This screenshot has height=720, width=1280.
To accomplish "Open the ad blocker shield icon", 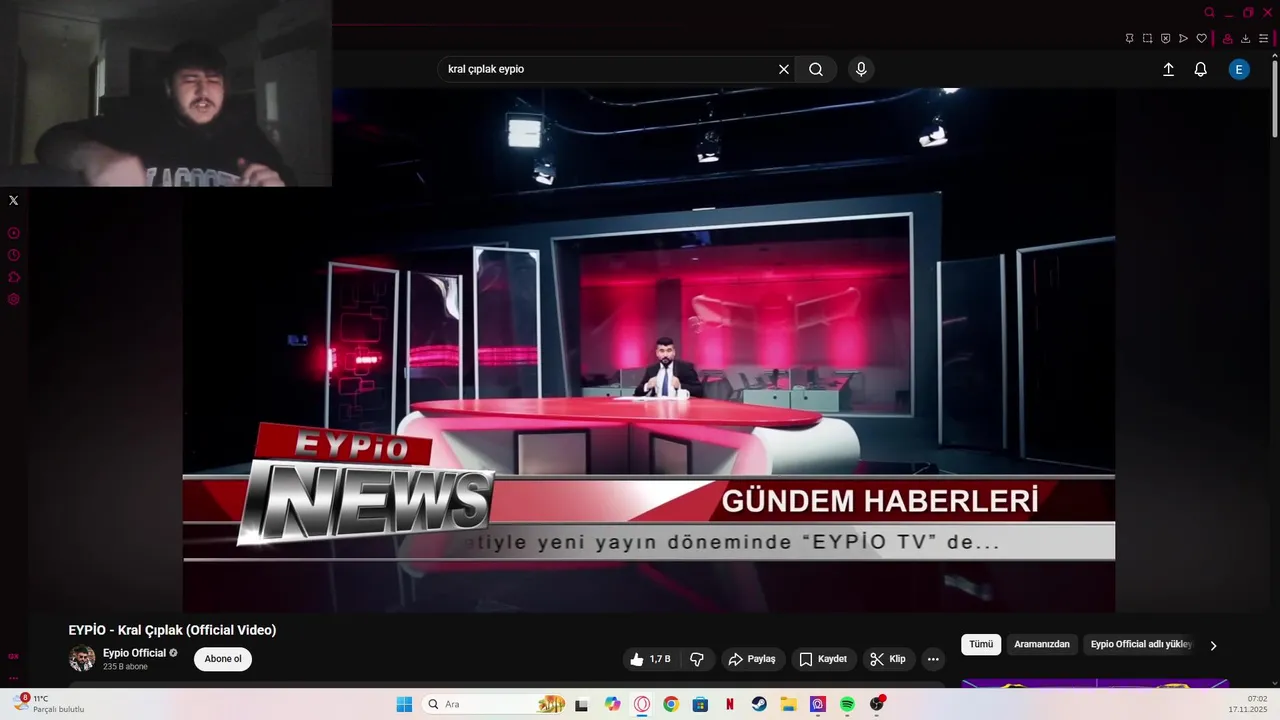I will pos(1165,39).
